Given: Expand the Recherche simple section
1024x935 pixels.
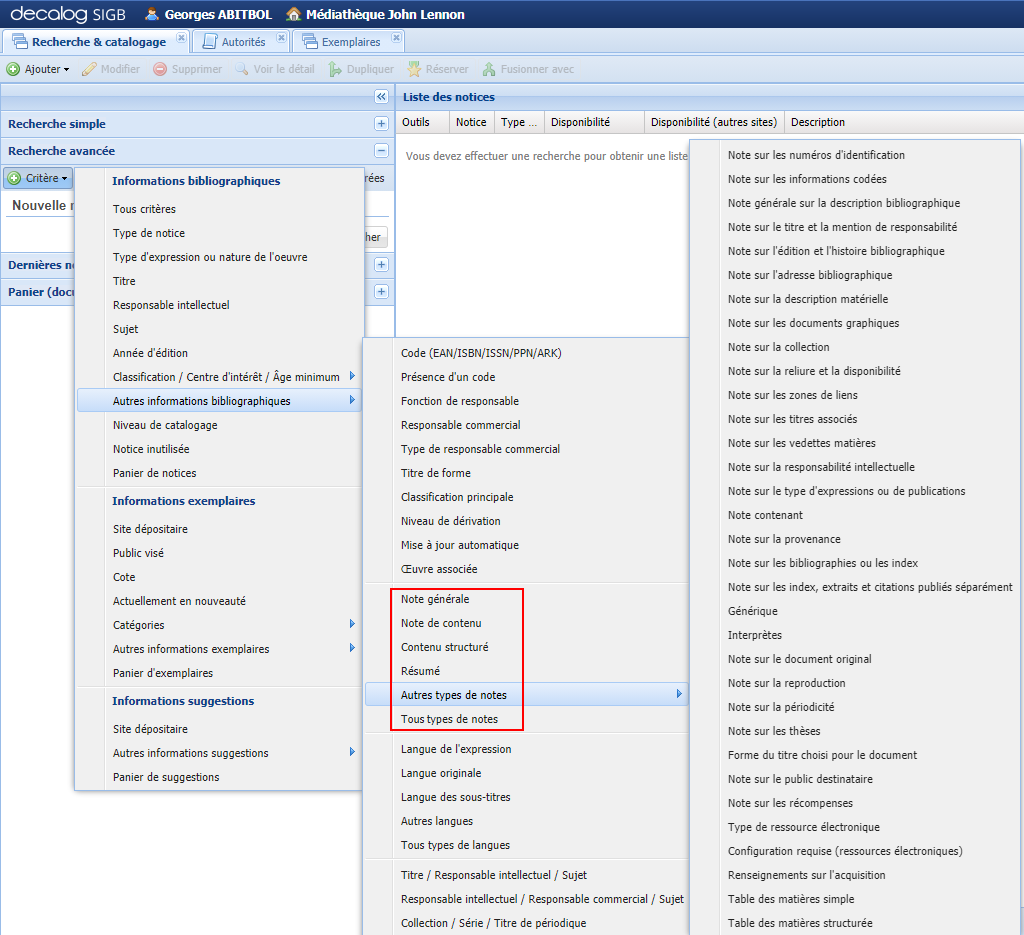Looking at the screenshot, I should coord(381,124).
